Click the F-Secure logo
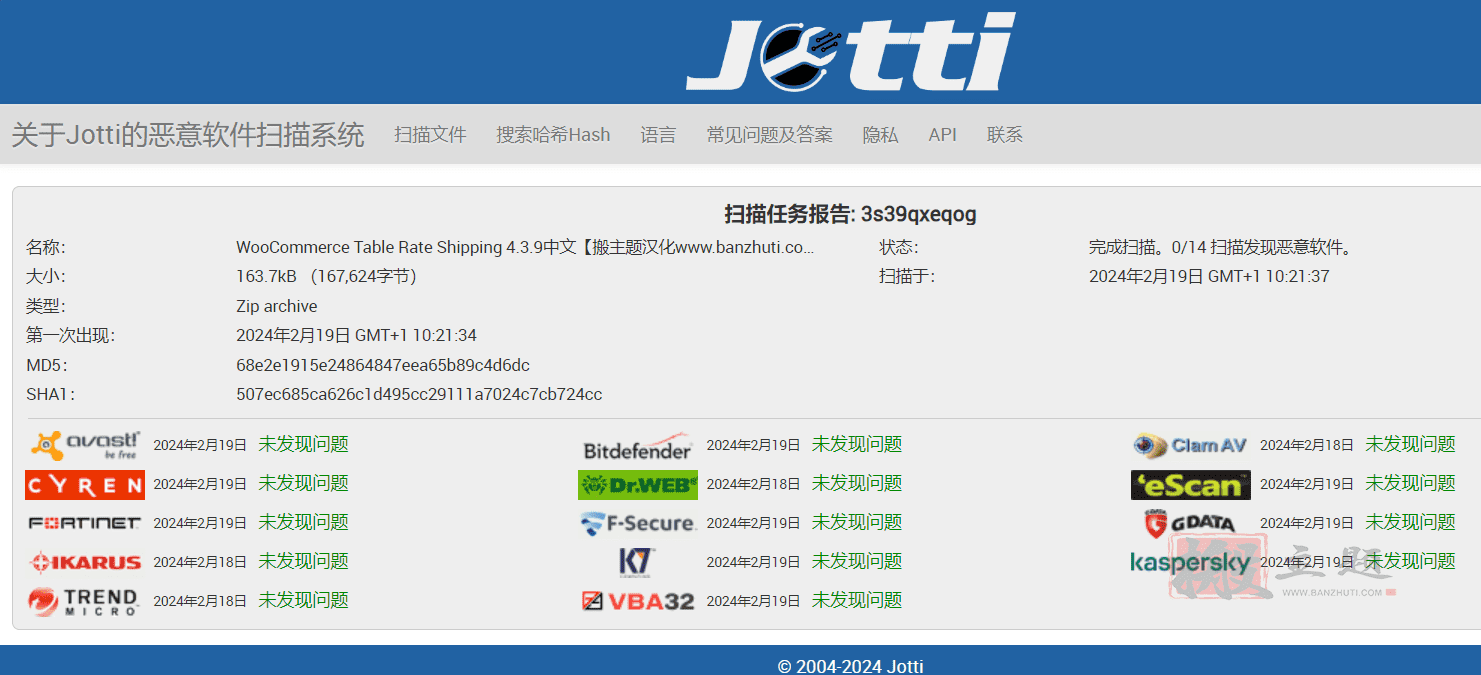 [x=637, y=523]
